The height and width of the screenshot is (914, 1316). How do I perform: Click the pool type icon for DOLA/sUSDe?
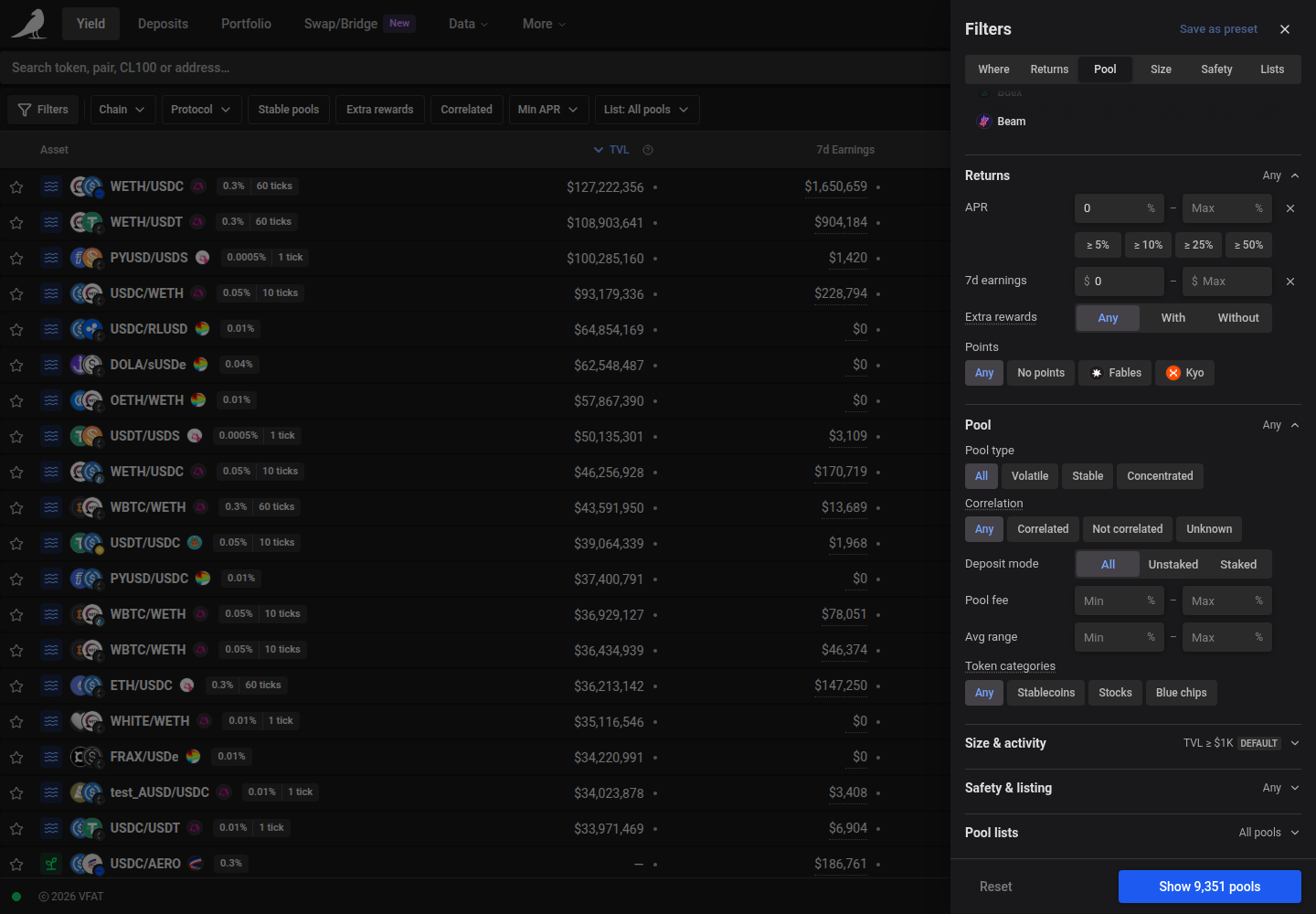(51, 365)
